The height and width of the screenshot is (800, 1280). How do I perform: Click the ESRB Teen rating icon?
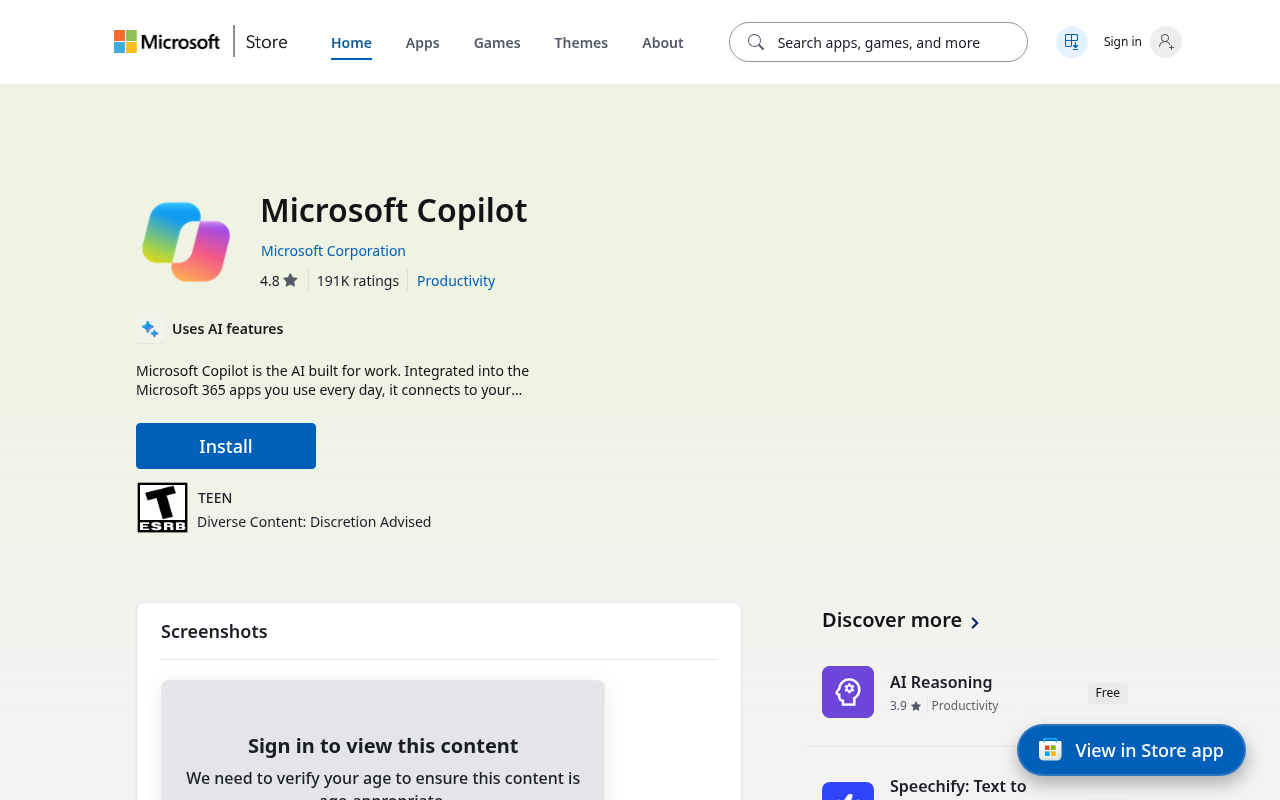pyautogui.click(x=162, y=508)
